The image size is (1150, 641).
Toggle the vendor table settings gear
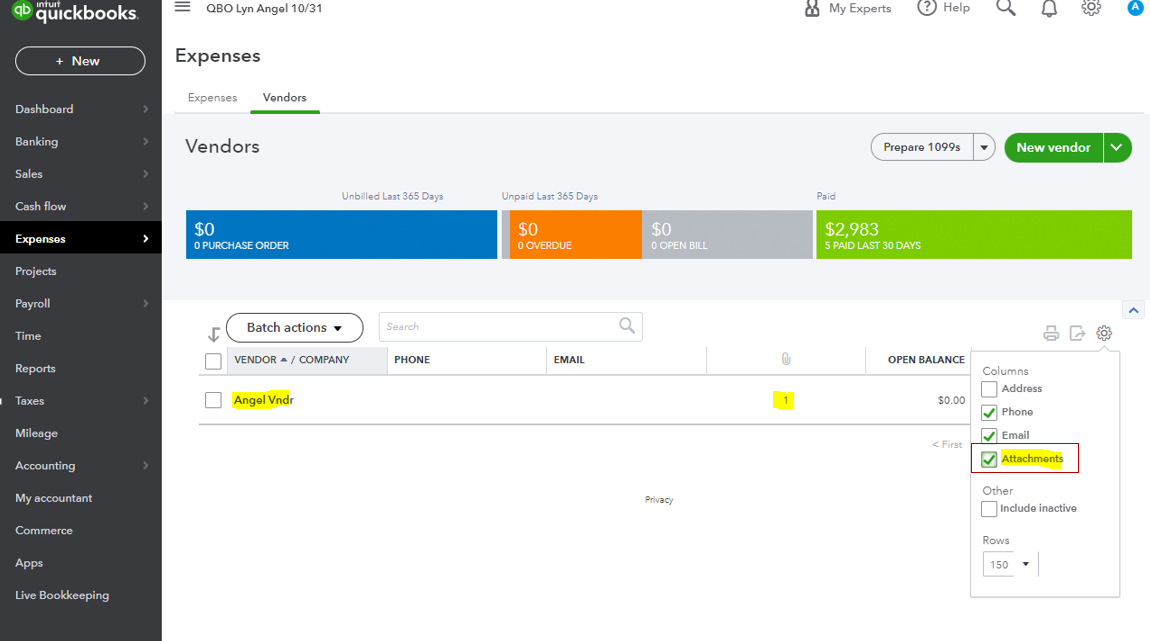click(x=1104, y=333)
